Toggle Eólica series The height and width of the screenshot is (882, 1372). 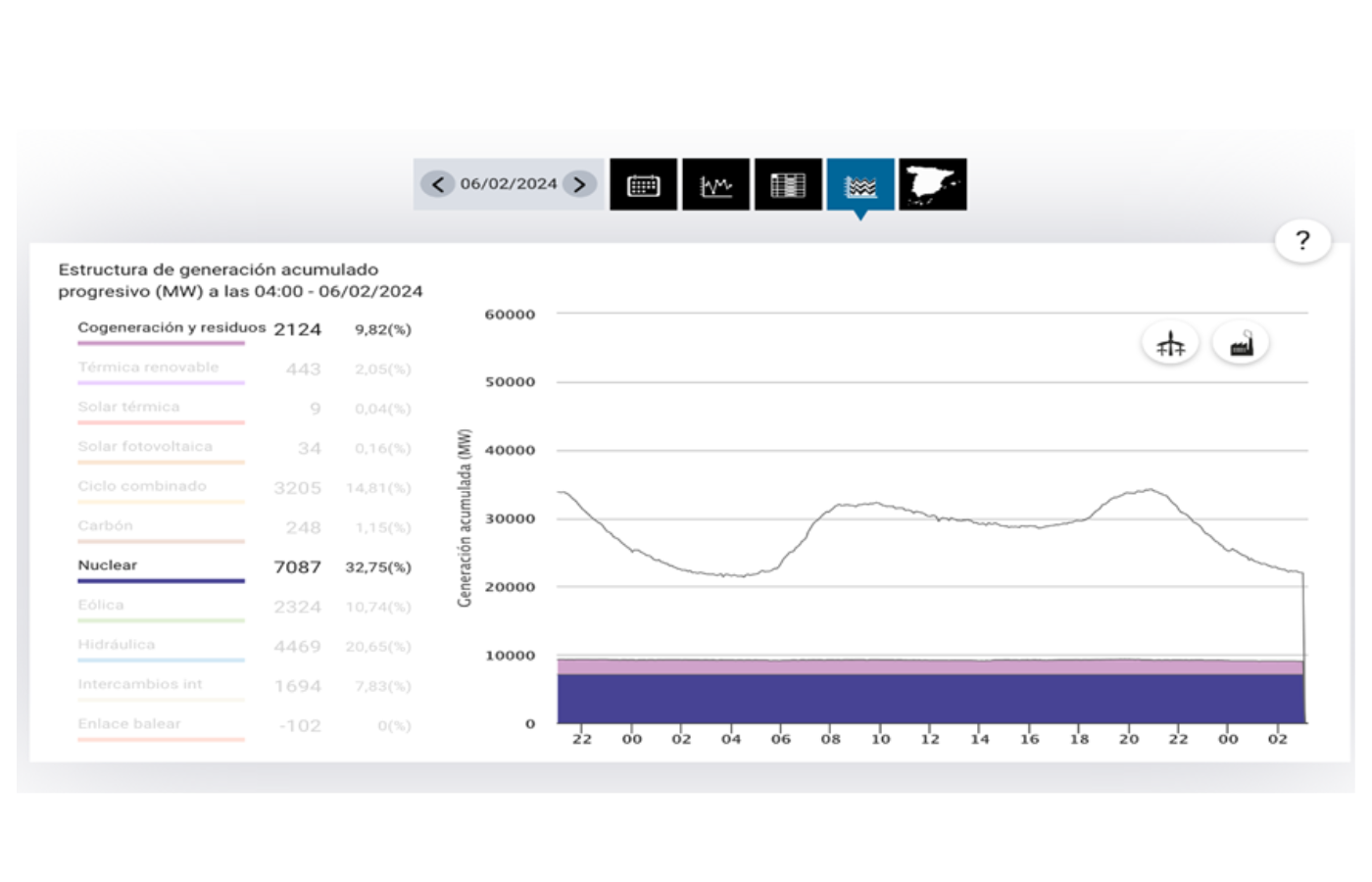pyautogui.click(x=161, y=609)
